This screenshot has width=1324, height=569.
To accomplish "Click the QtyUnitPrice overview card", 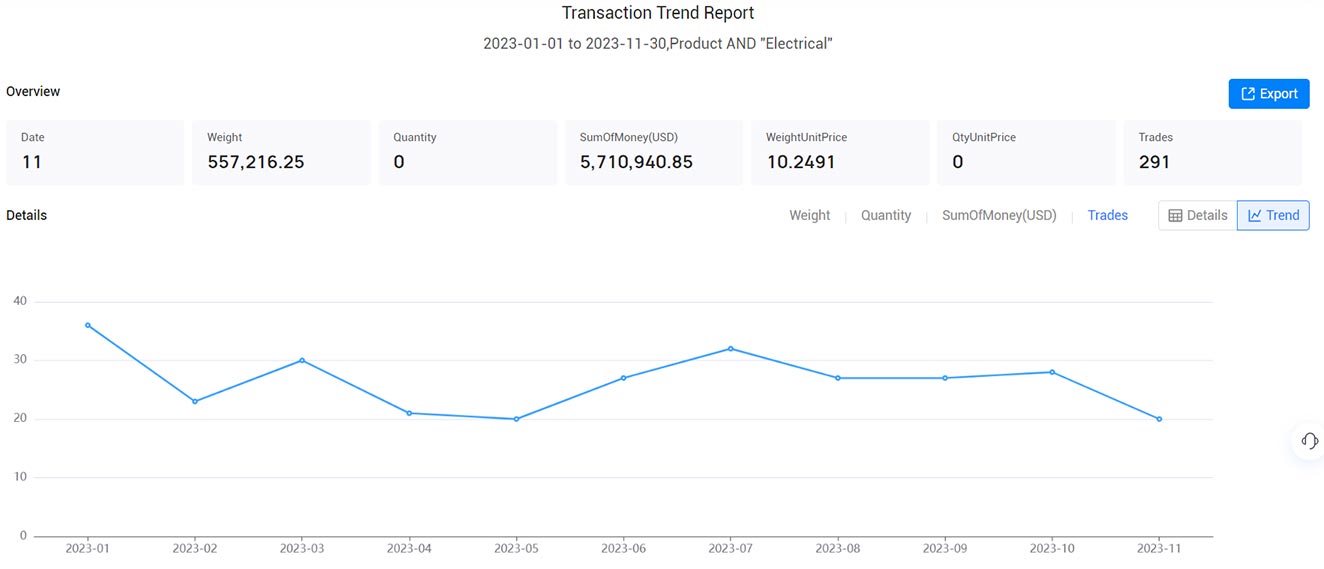I will pyautogui.click(x=1026, y=152).
